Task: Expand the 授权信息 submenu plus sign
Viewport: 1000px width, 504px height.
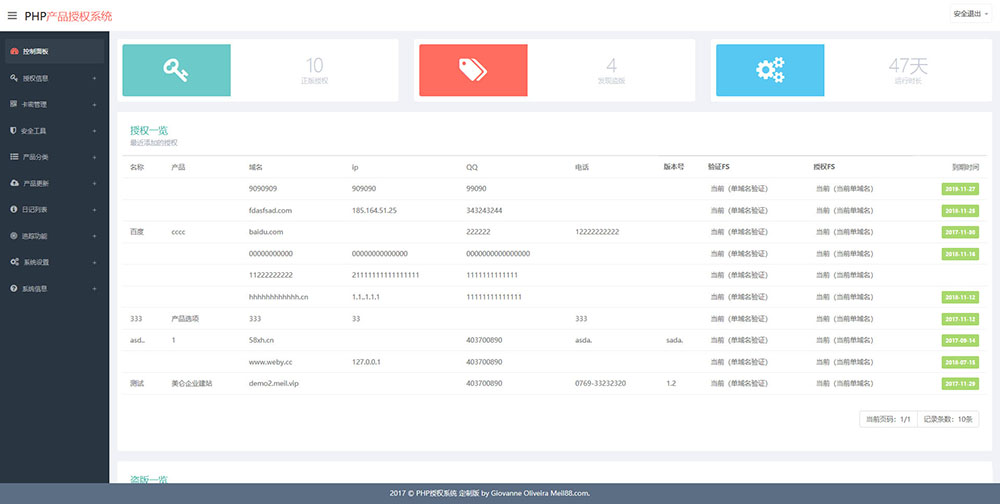Action: 94,78
